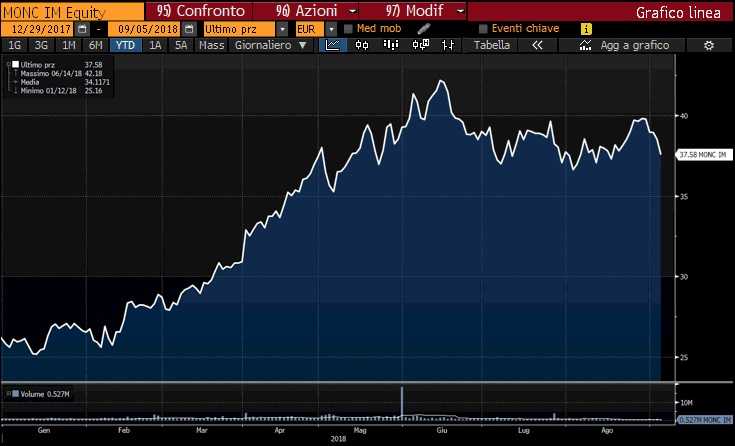Click the 37.58 MONC IM price tag
The height and width of the screenshot is (446, 735).
[x=705, y=155]
